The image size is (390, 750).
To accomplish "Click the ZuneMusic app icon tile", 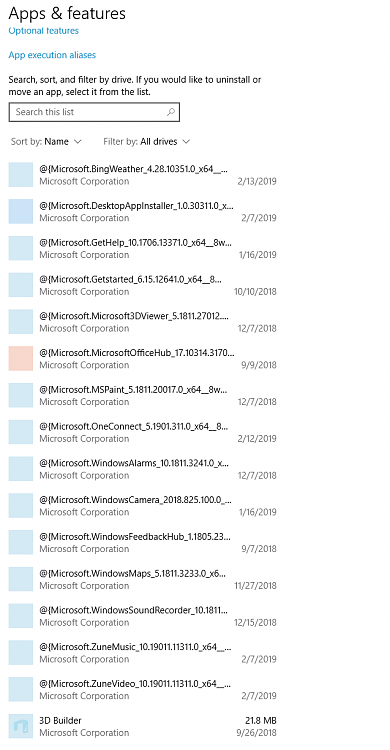I will (21, 652).
